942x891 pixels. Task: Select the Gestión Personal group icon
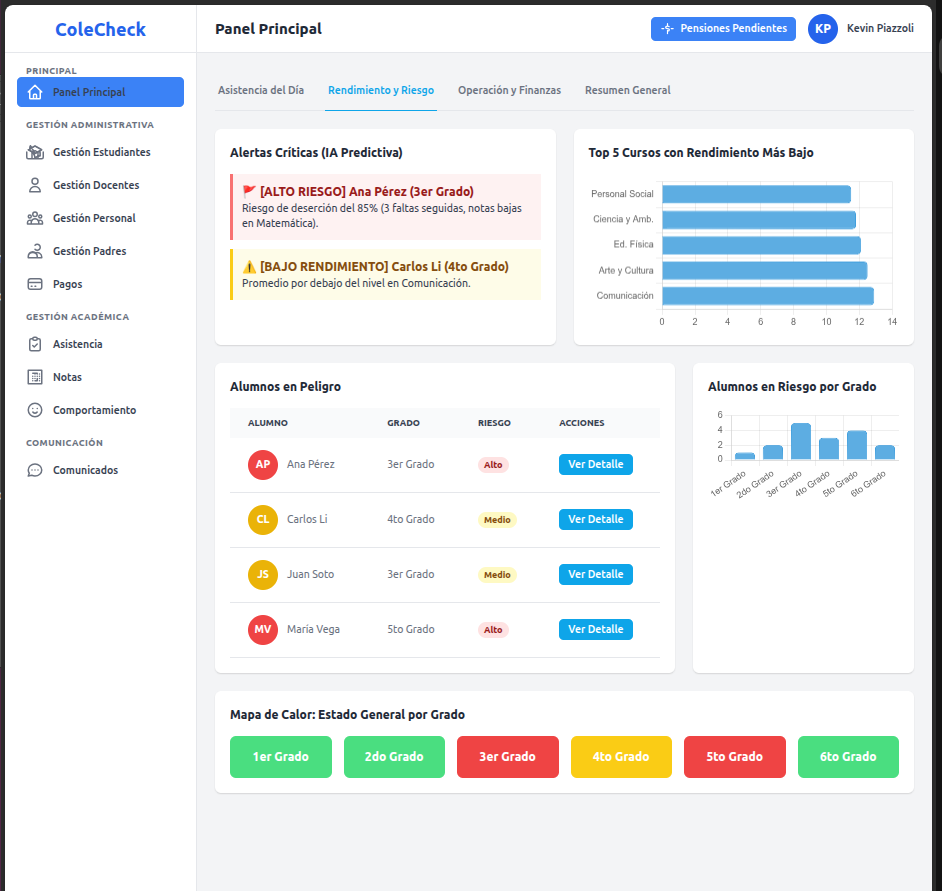pyautogui.click(x=35, y=218)
